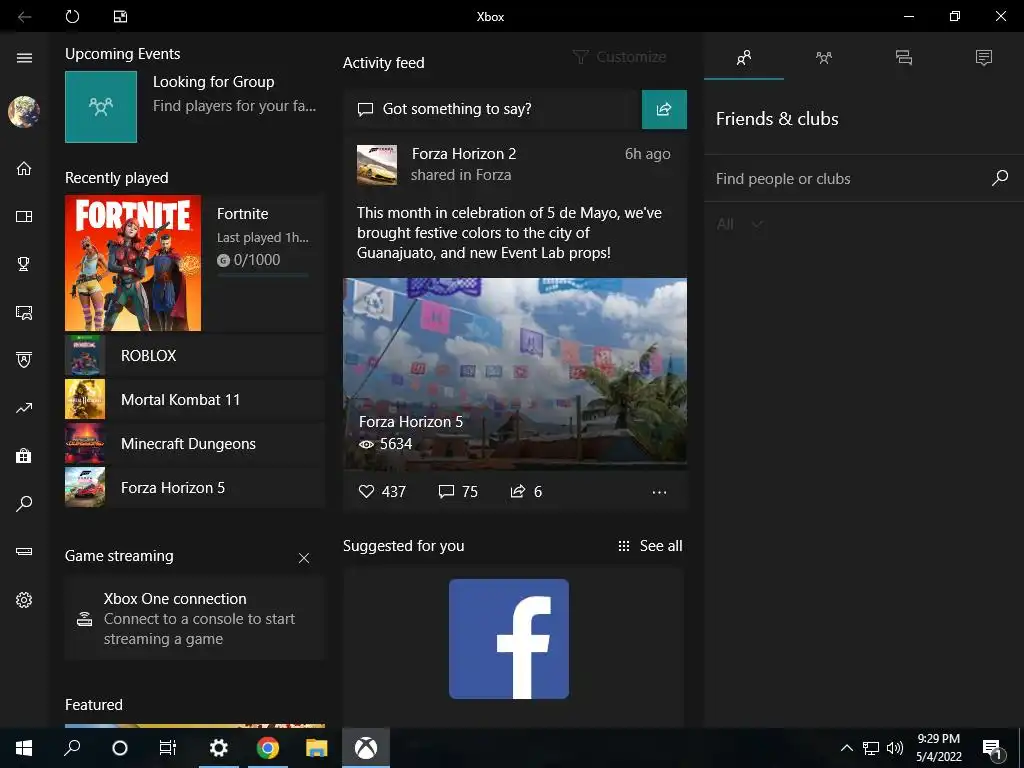Click See all suggested items
This screenshot has height=768, width=1024.
650,546
